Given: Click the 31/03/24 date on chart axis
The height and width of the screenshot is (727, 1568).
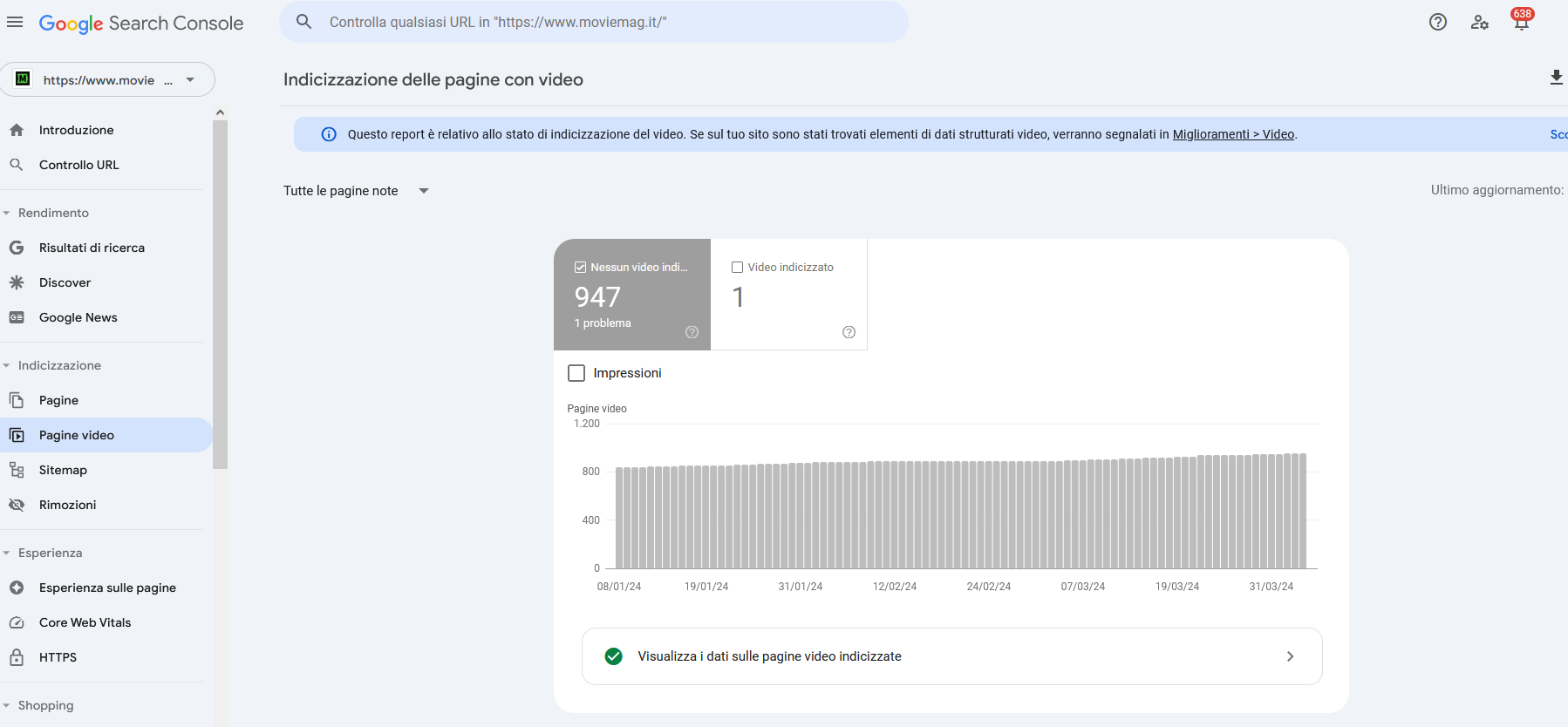Looking at the screenshot, I should click(1271, 587).
